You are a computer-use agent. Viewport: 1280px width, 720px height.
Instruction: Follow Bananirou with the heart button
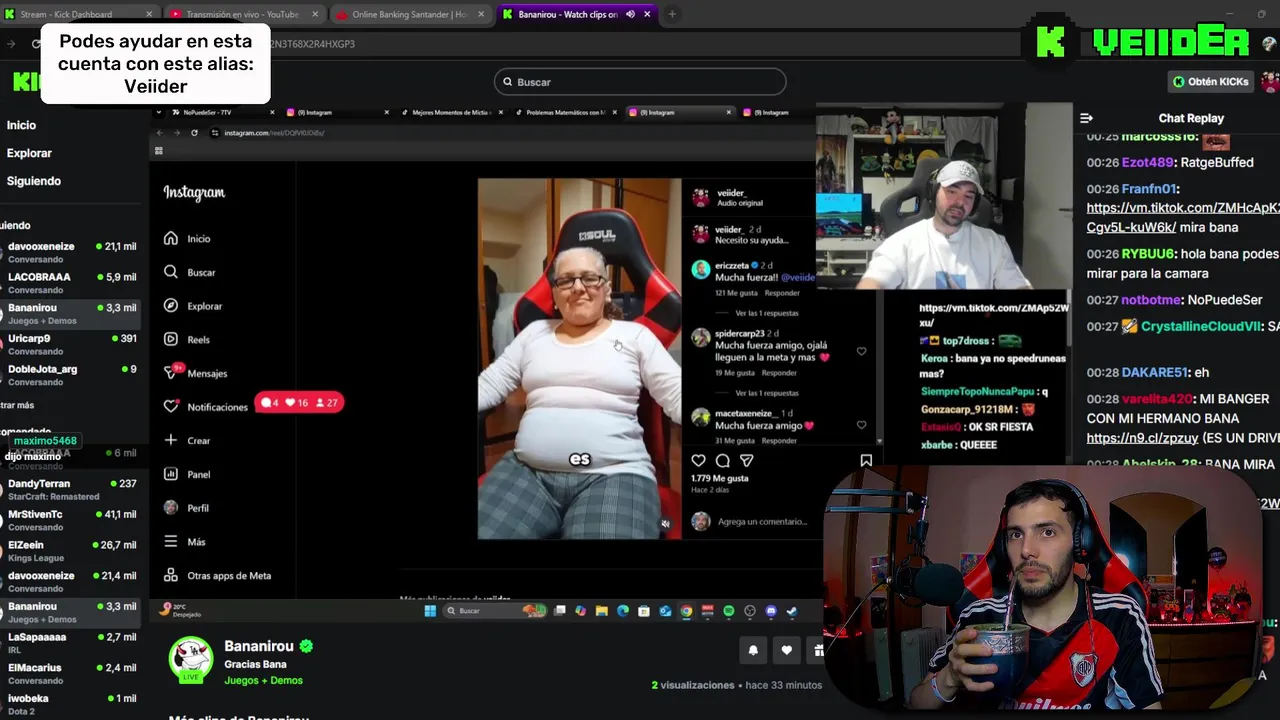click(786, 650)
